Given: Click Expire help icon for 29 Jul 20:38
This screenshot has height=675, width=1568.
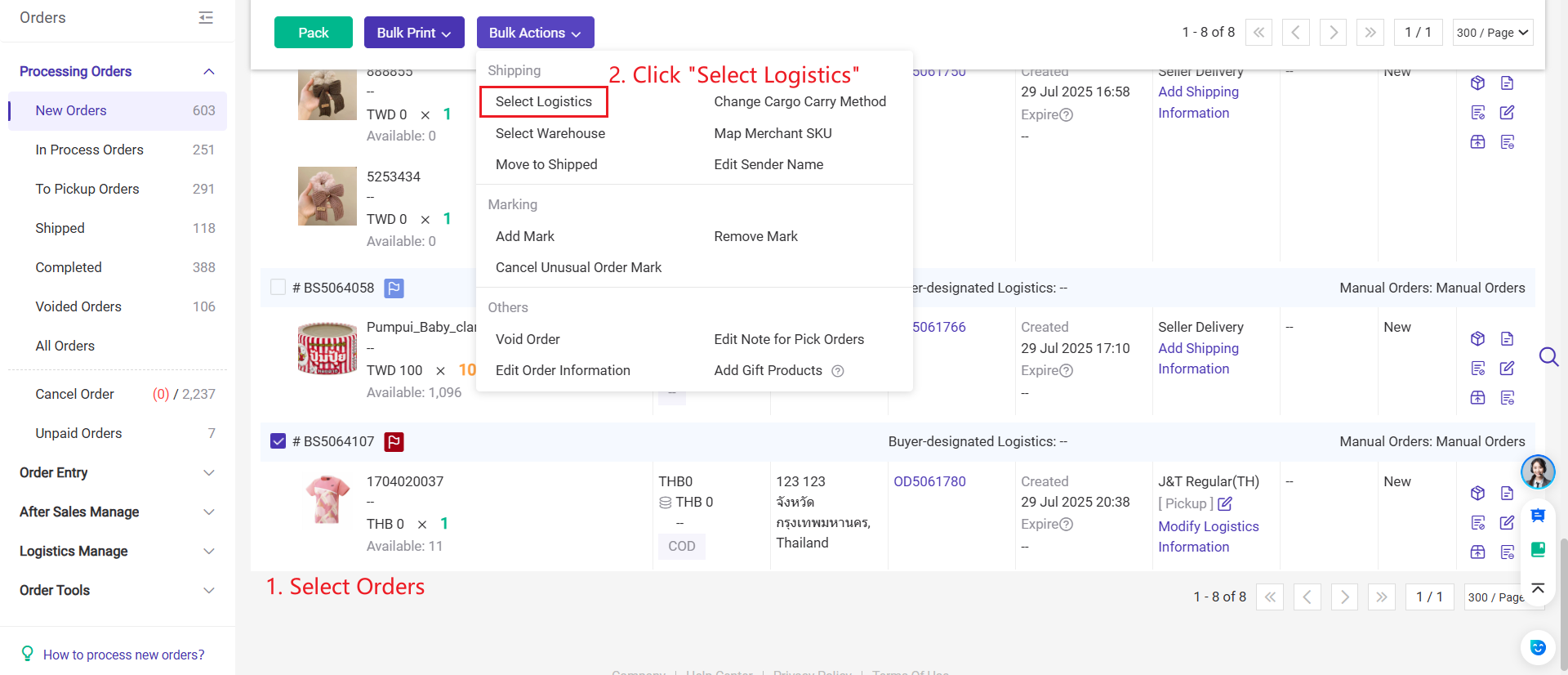Looking at the screenshot, I should [1066, 524].
